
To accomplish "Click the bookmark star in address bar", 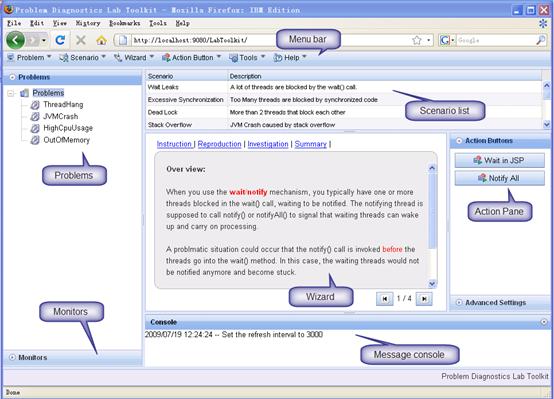I will click(417, 40).
